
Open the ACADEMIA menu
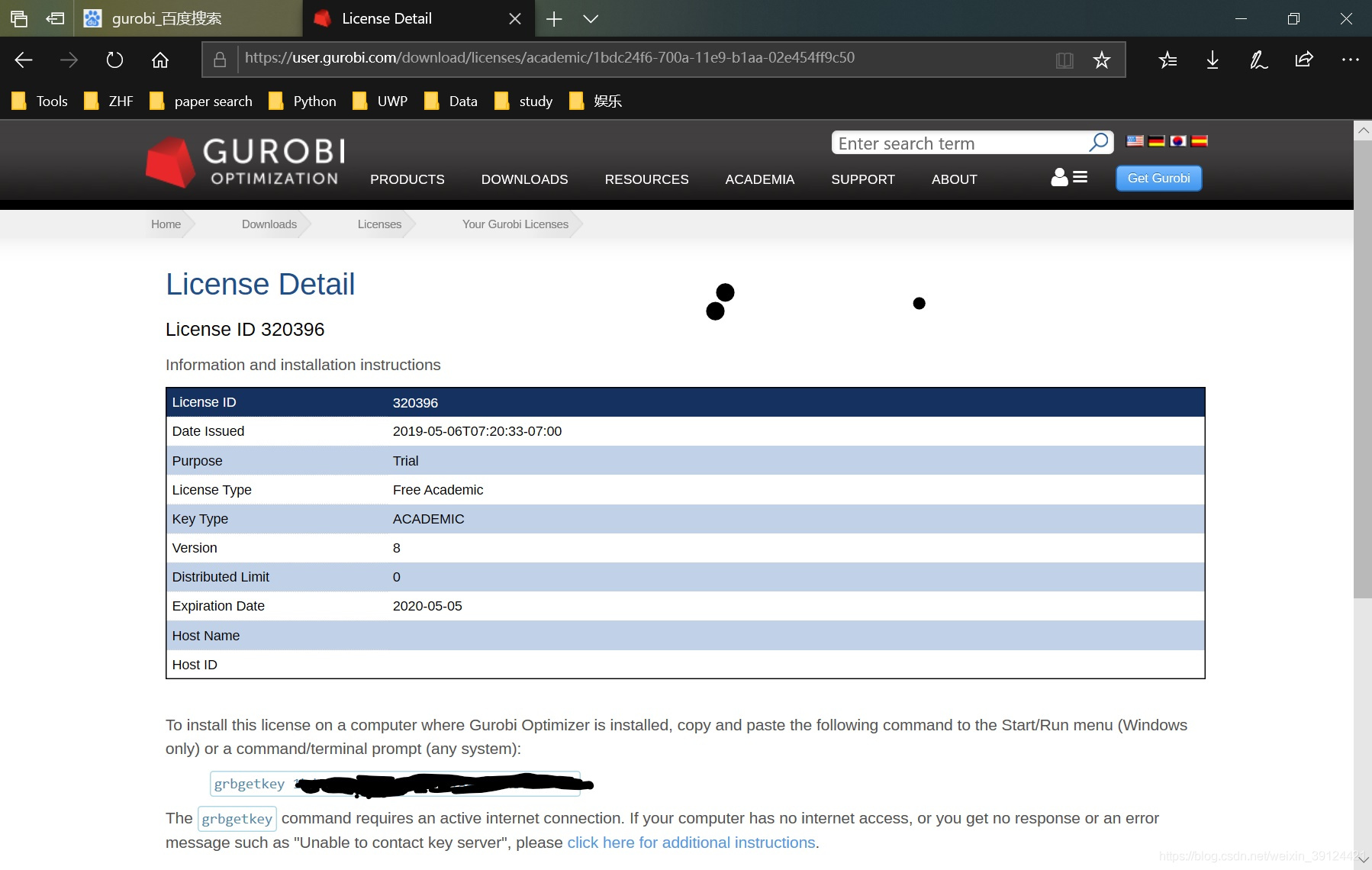coord(759,179)
